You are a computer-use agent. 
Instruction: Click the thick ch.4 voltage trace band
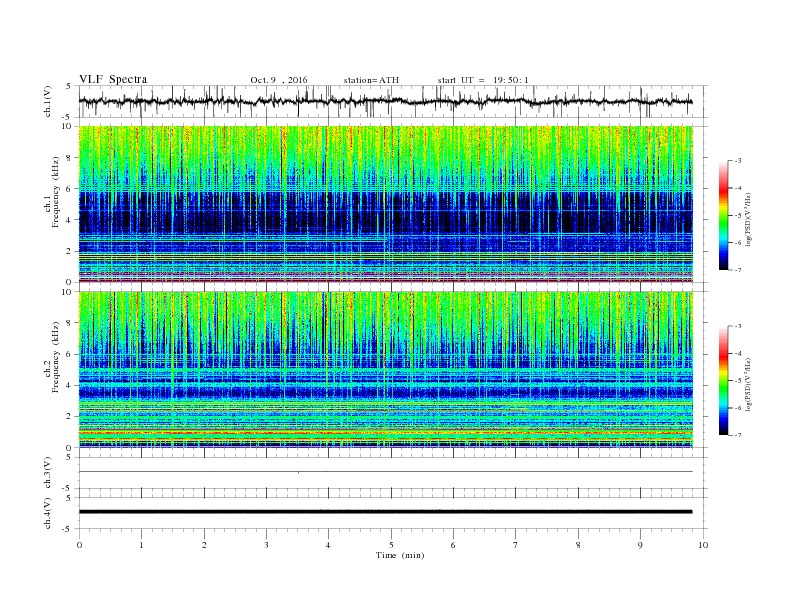point(385,512)
